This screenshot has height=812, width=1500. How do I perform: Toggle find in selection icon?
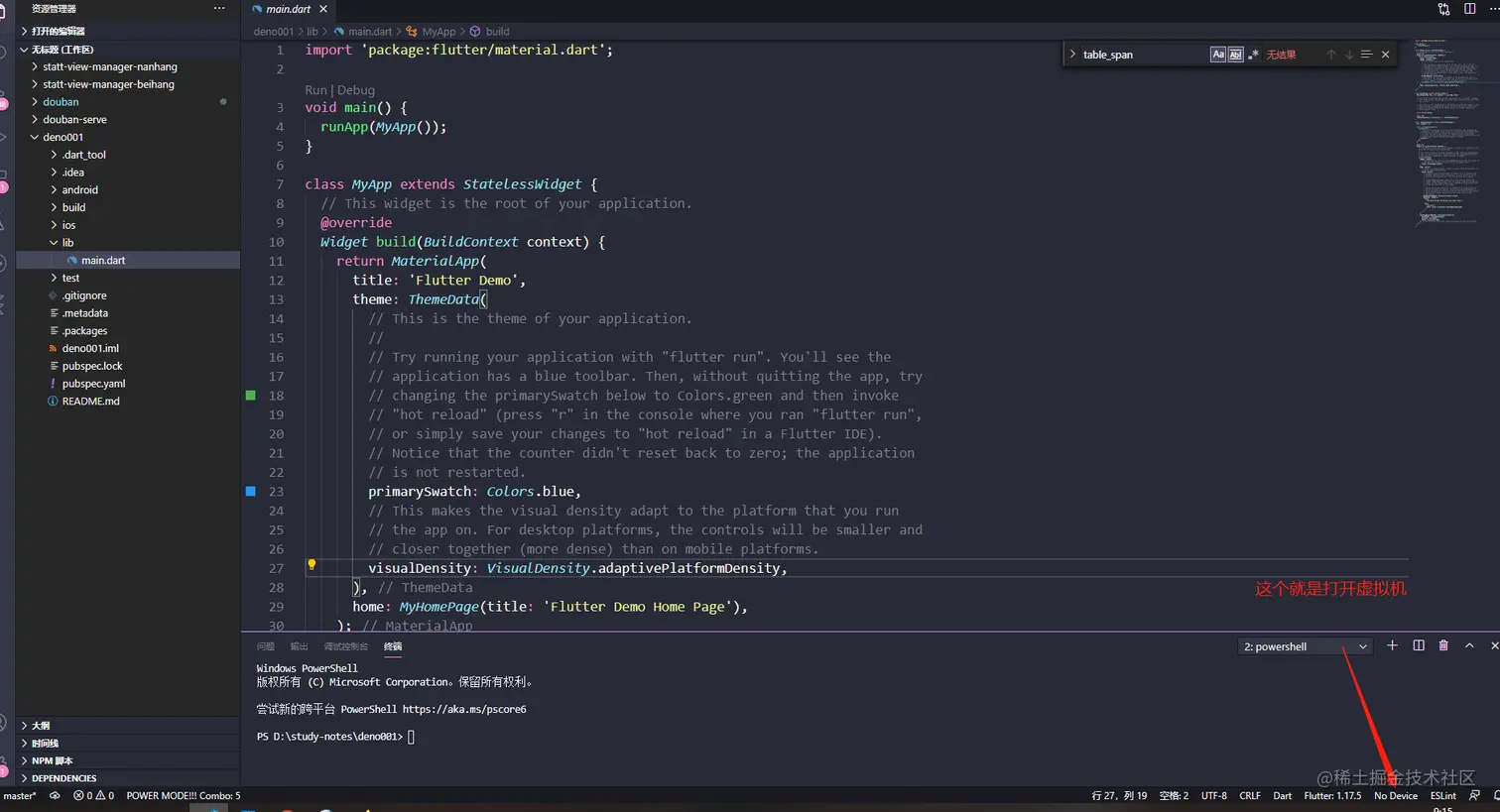pyautogui.click(x=1367, y=55)
